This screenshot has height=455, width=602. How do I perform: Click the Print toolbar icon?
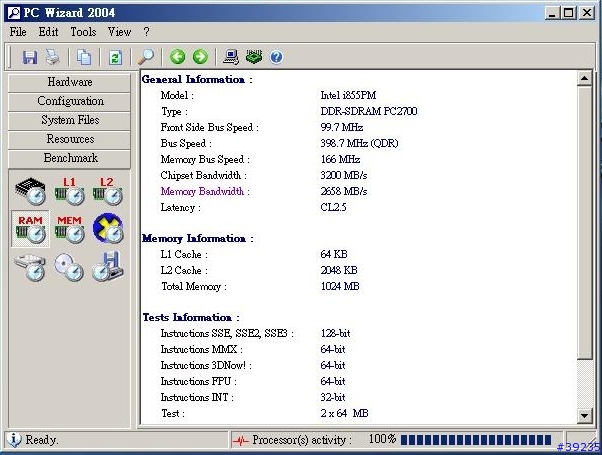tap(53, 57)
